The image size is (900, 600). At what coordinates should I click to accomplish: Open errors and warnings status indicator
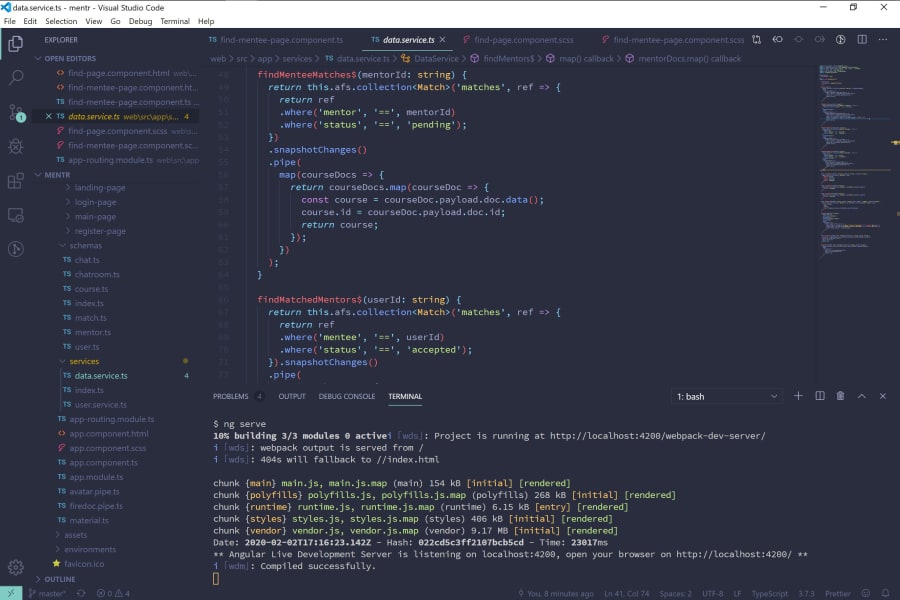113,594
